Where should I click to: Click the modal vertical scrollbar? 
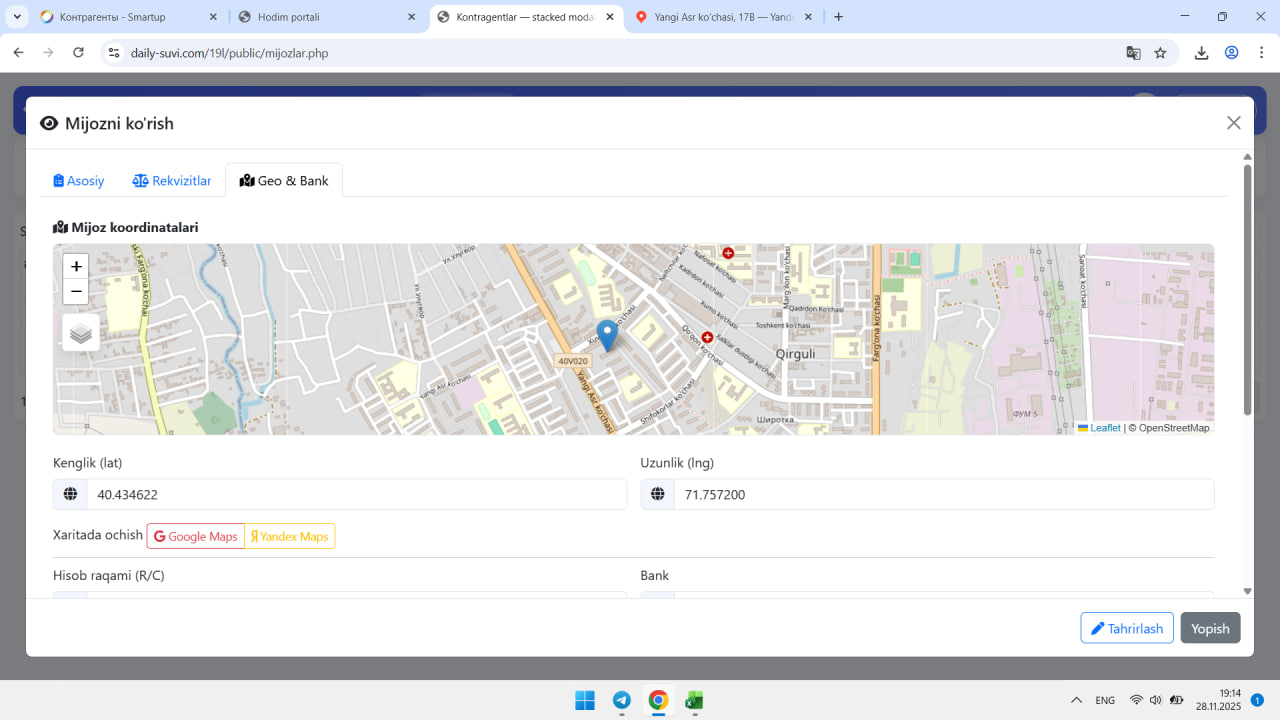coord(1247,290)
